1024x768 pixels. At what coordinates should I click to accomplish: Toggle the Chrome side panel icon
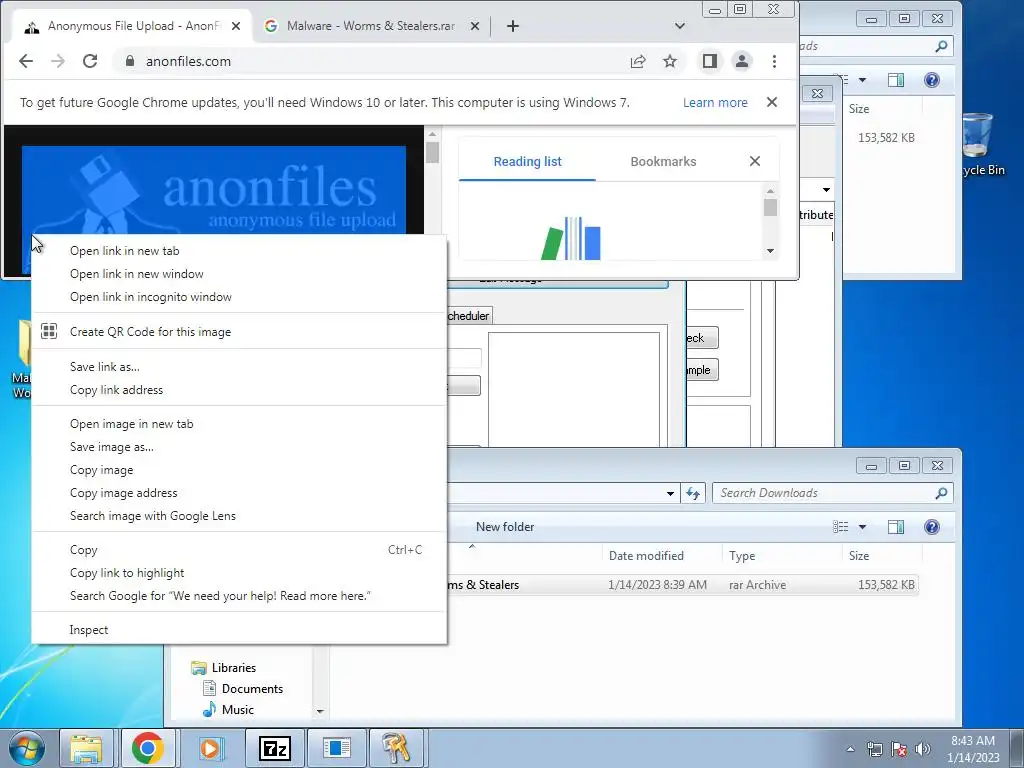pyautogui.click(x=710, y=61)
